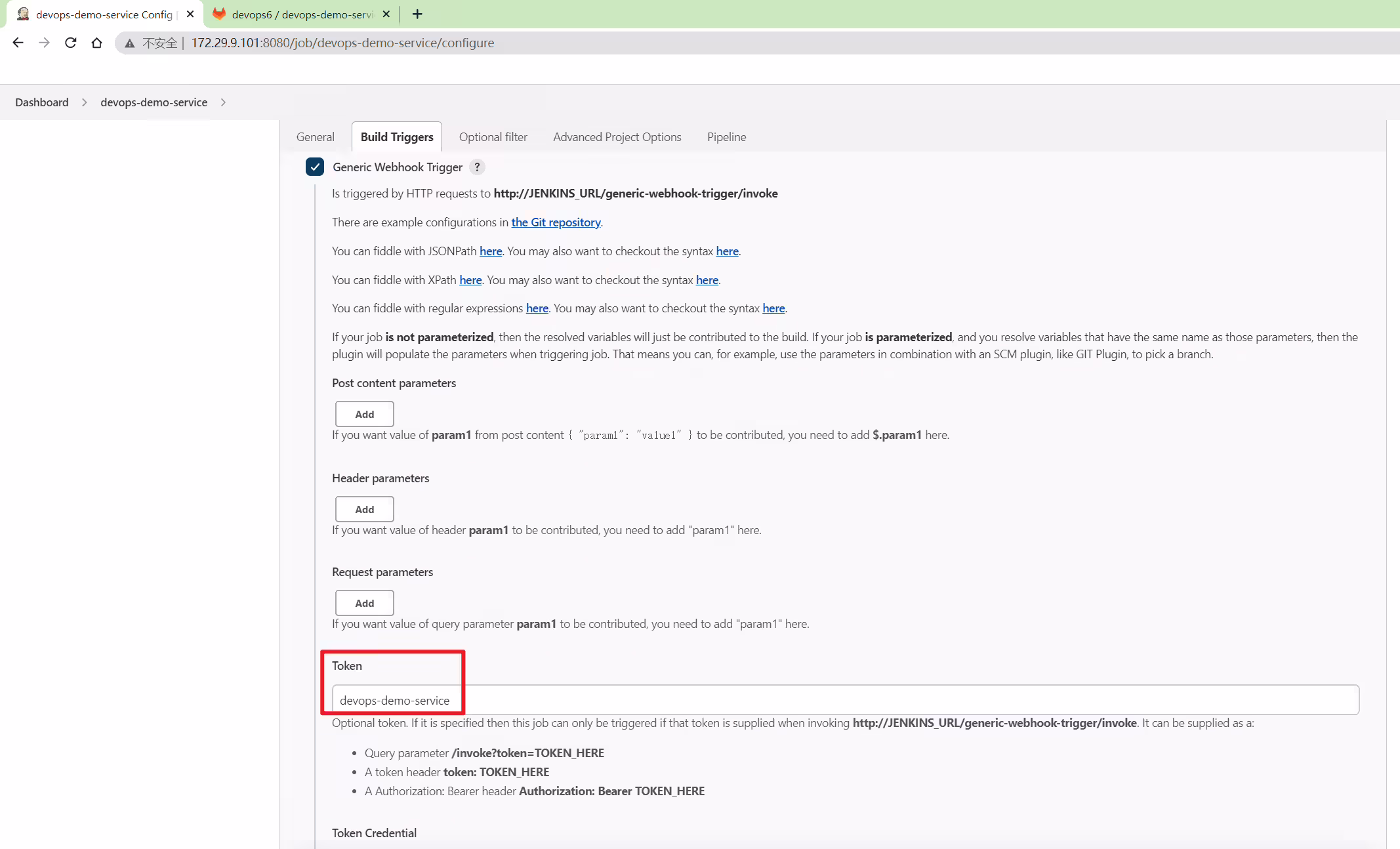Viewport: 1400px width, 849px height.
Task: Click the Token Credential heading
Action: [x=374, y=833]
